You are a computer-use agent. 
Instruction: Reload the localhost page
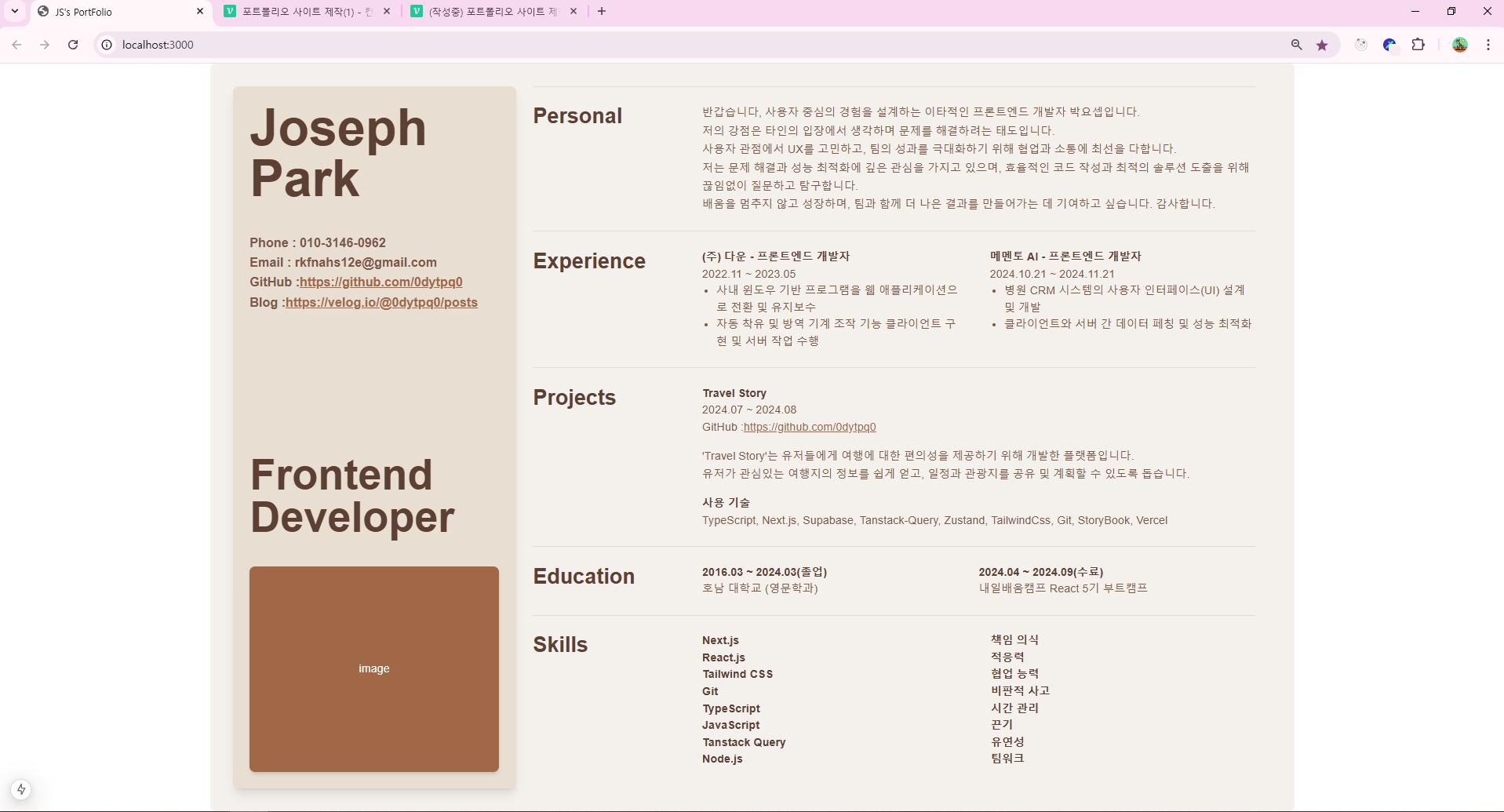73,45
